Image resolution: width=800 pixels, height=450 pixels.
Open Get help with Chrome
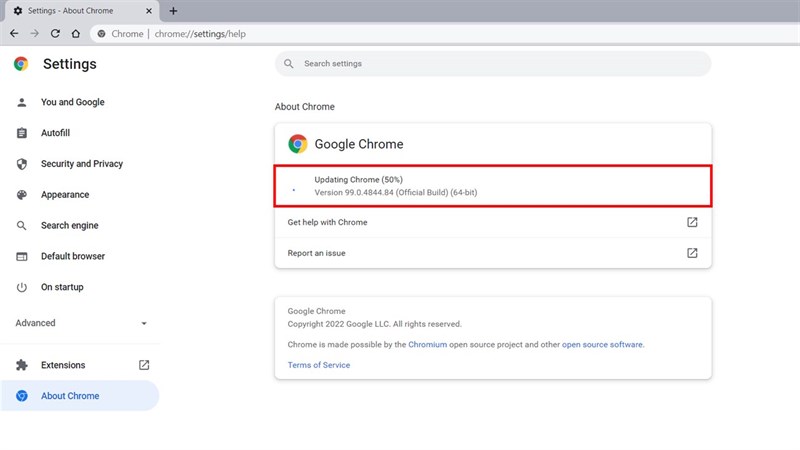tap(493, 222)
